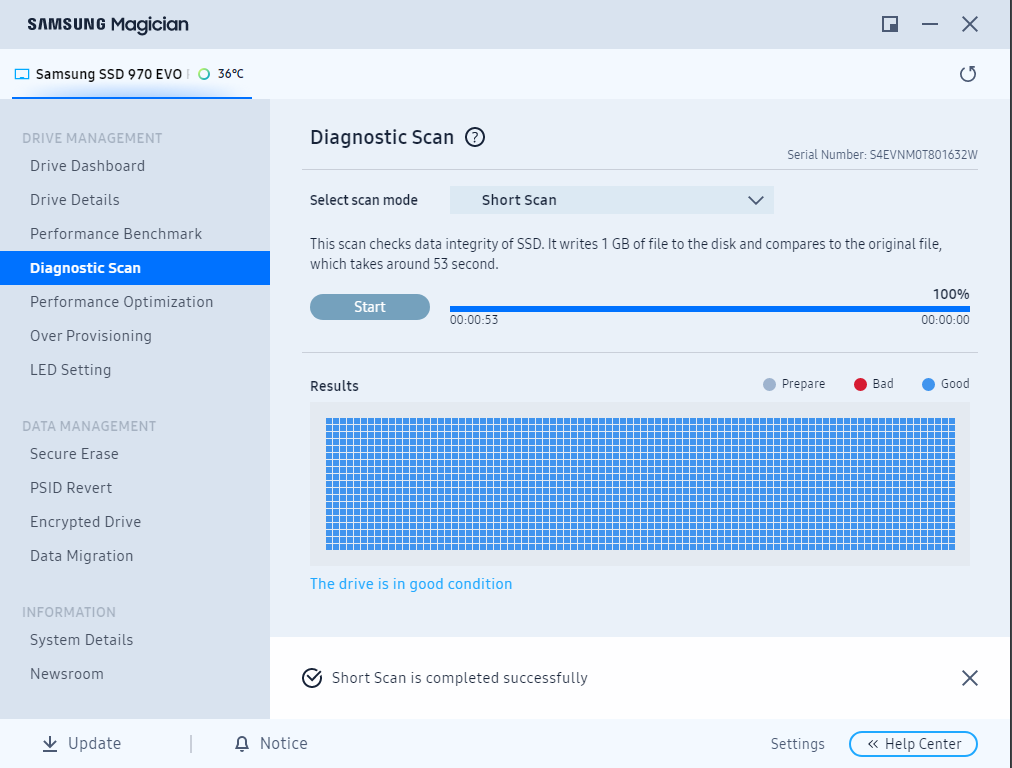Click the Diagnostic Scan help question icon
Screen dimensions: 1012x768
(x=475, y=137)
